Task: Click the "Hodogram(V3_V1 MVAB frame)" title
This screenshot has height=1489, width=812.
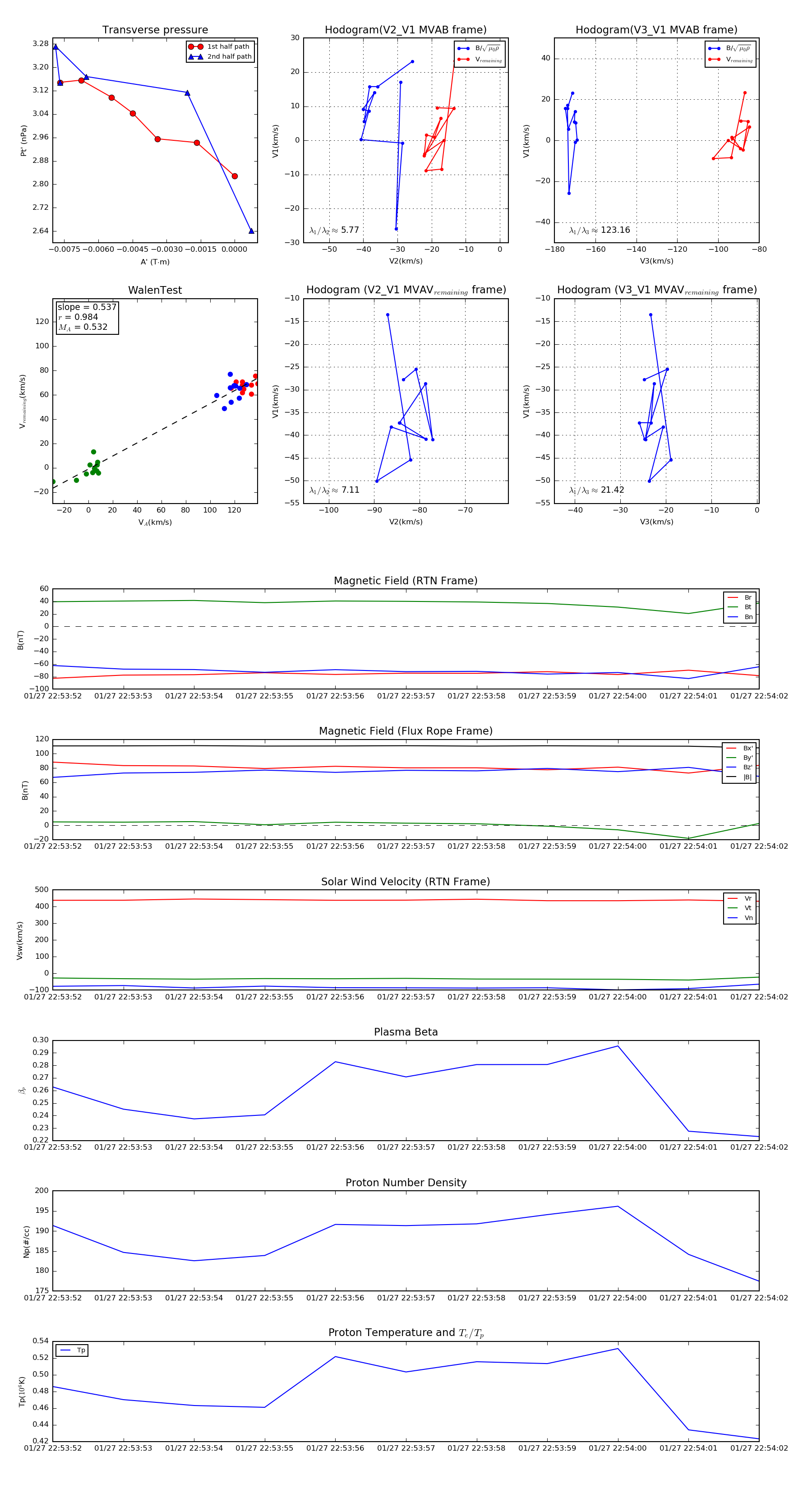Action: [656, 30]
